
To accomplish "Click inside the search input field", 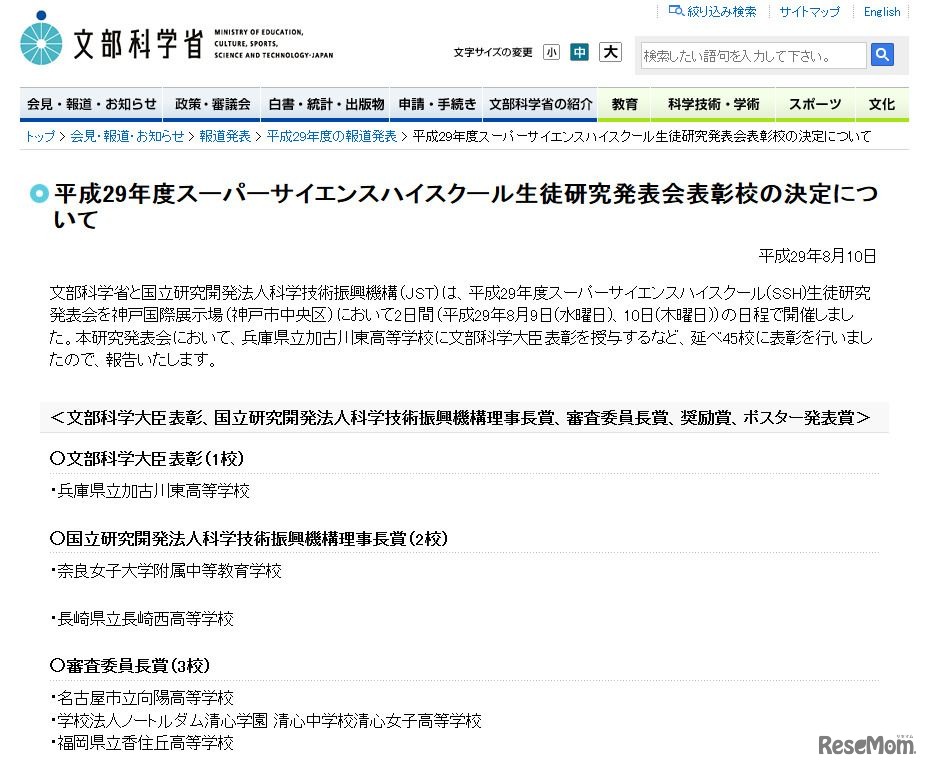I will click(x=752, y=55).
